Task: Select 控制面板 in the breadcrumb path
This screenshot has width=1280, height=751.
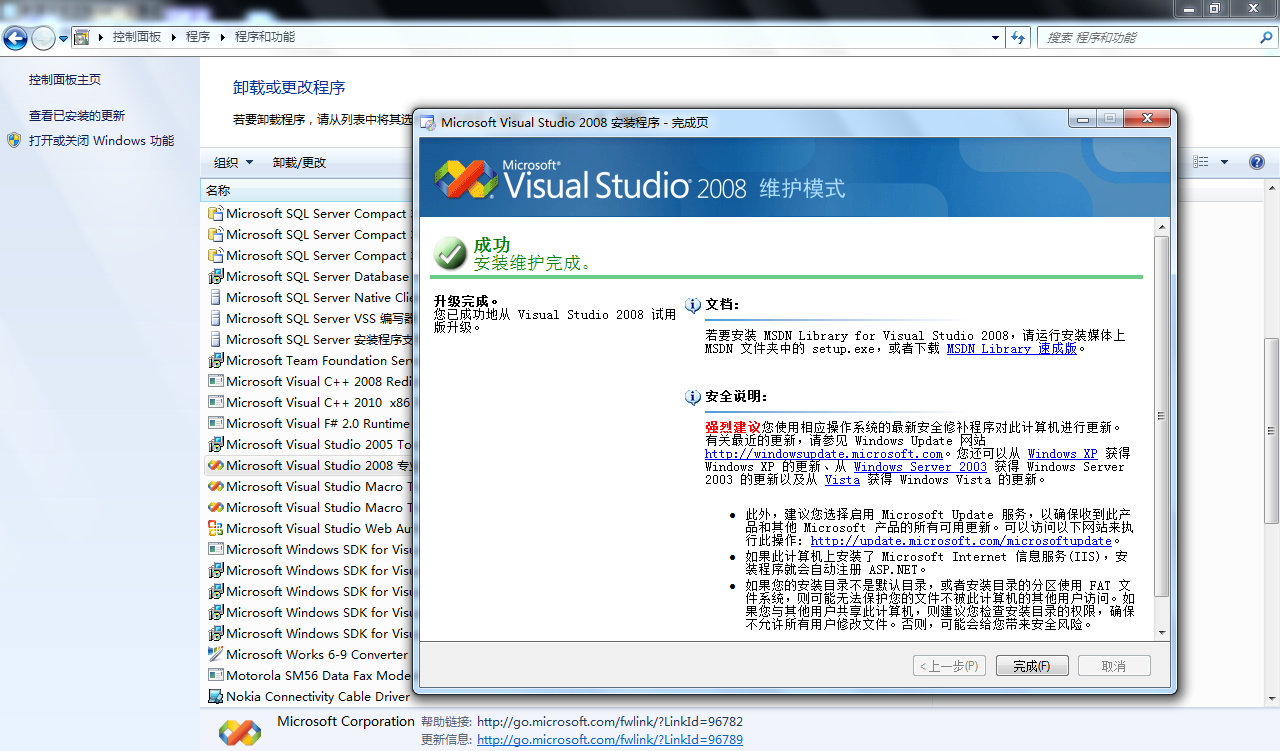Action: pos(136,37)
